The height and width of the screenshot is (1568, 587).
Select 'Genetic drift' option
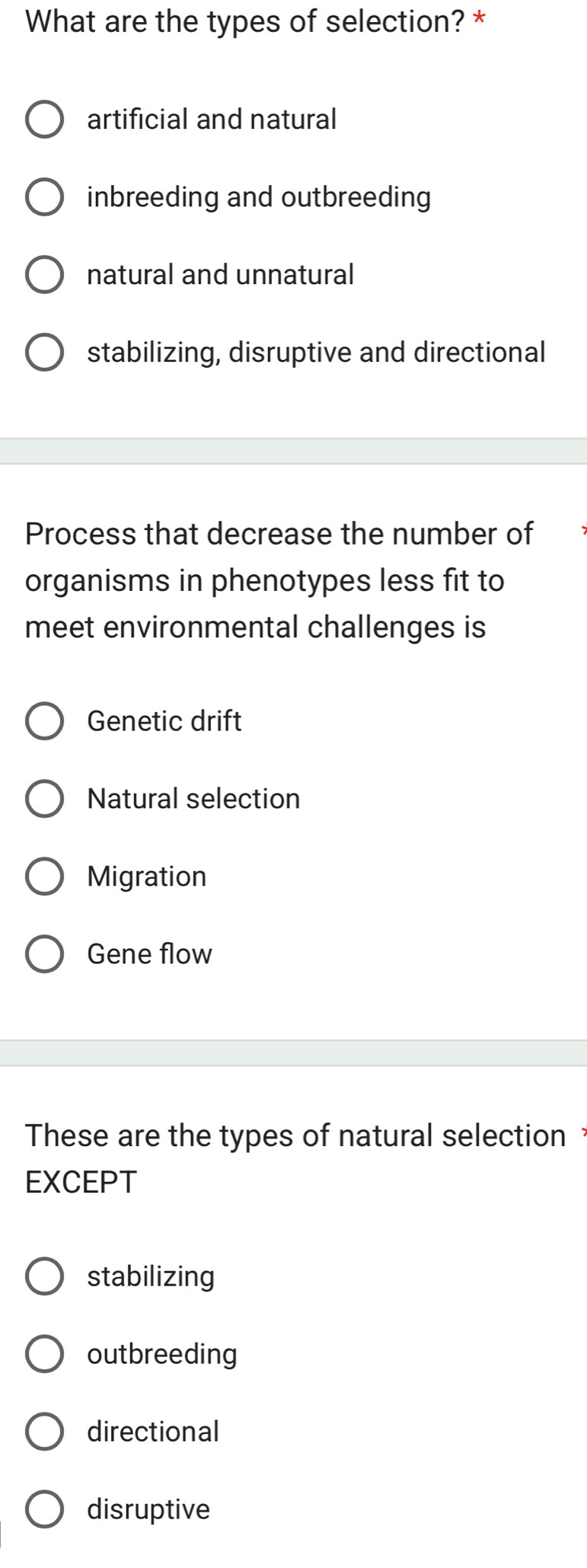[46, 720]
